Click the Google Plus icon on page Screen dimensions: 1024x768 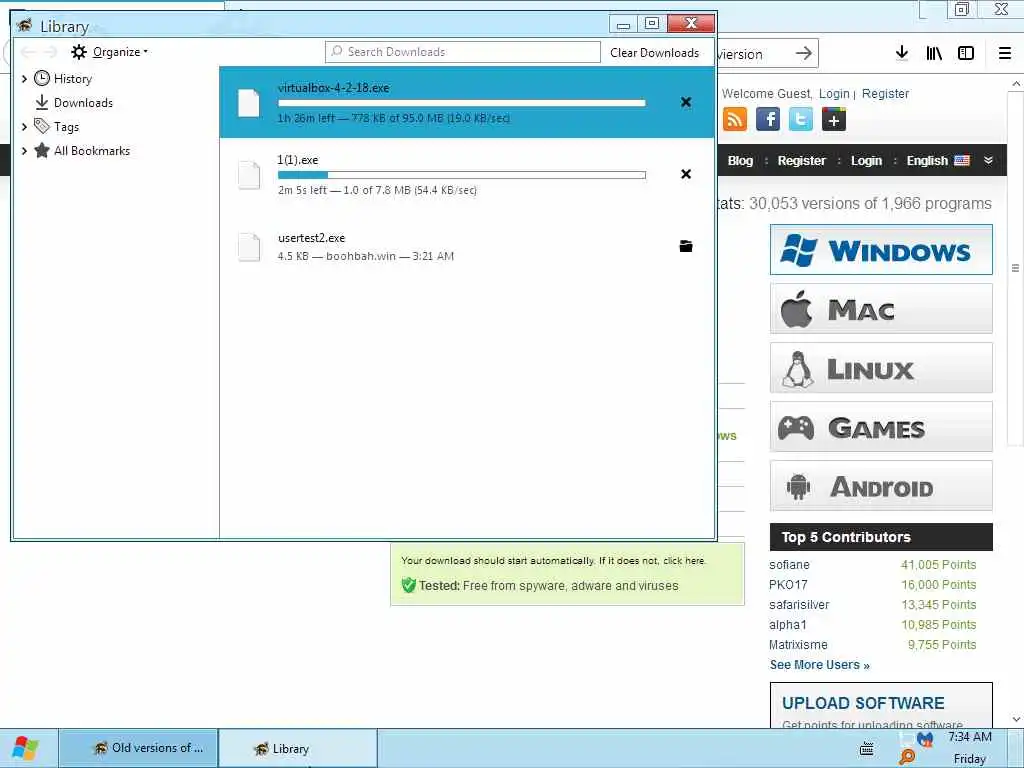(x=834, y=119)
